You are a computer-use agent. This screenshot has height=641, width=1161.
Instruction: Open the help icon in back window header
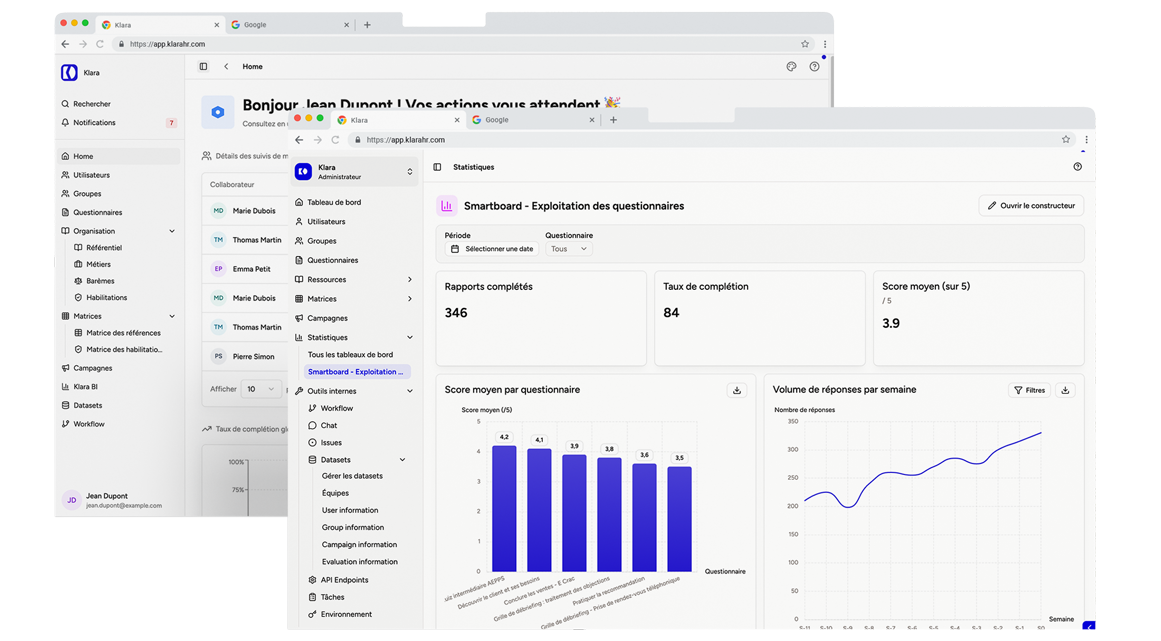coord(814,67)
